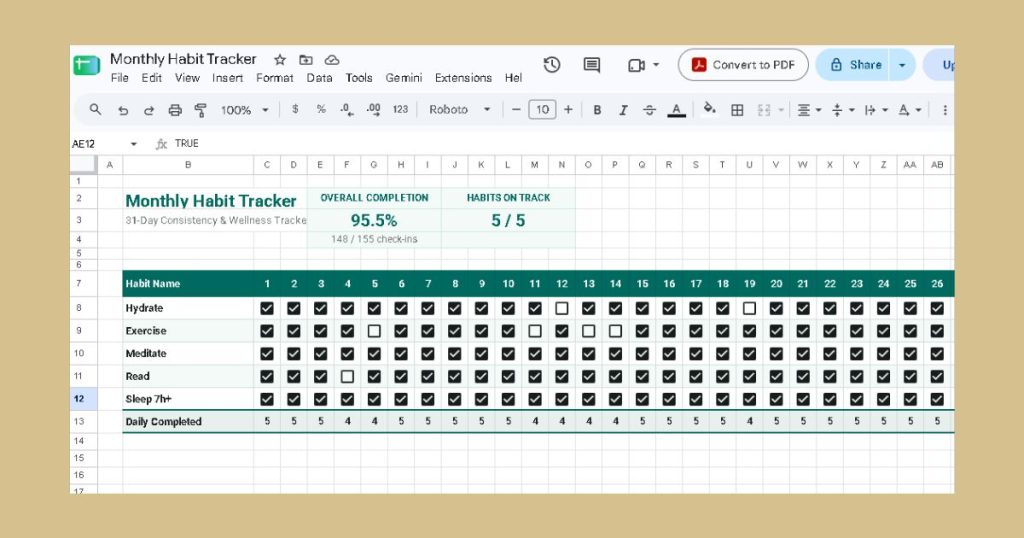
Task: Open the text color picker
Action: tap(677, 110)
